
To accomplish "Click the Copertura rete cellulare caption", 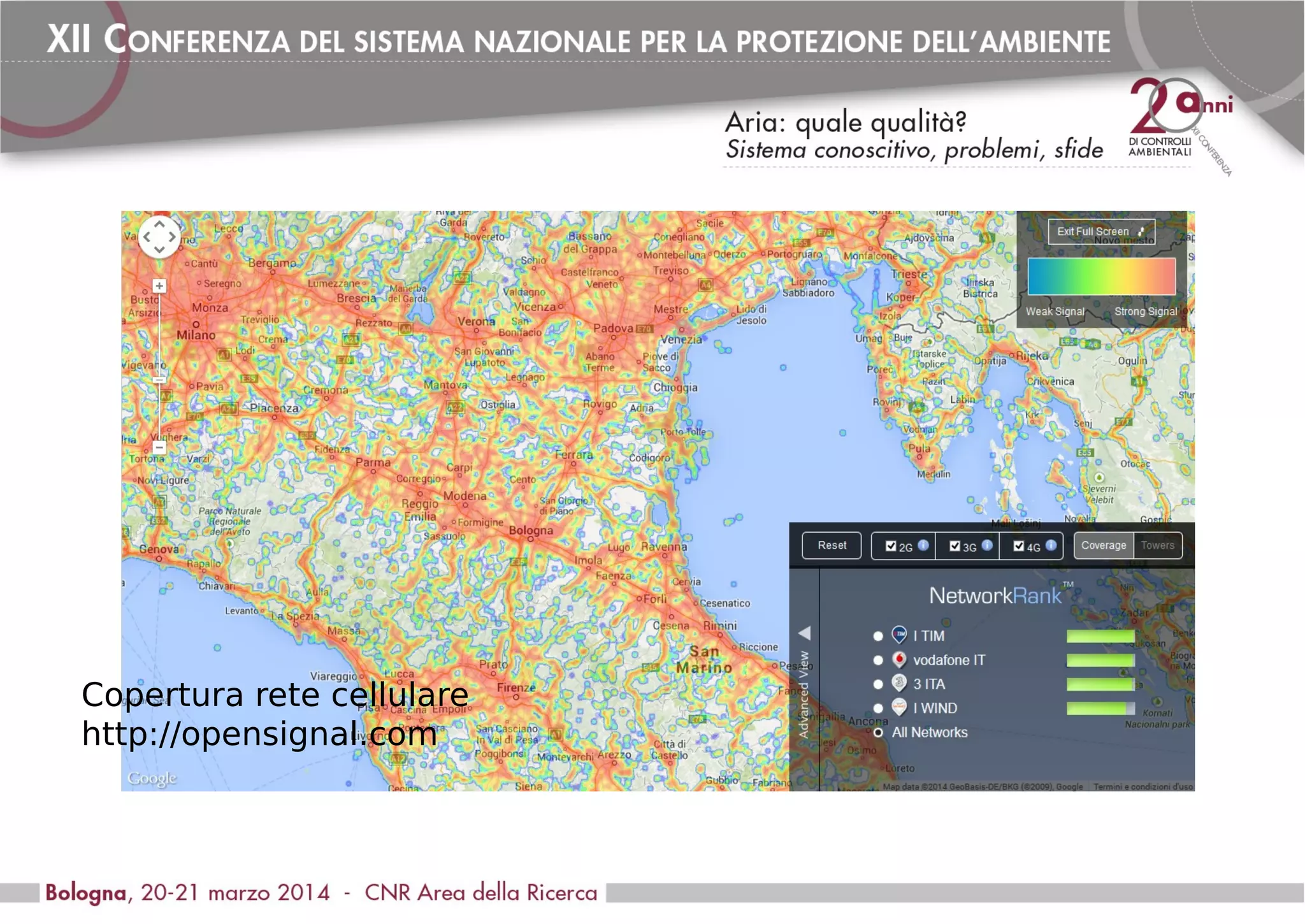I will 275,695.
